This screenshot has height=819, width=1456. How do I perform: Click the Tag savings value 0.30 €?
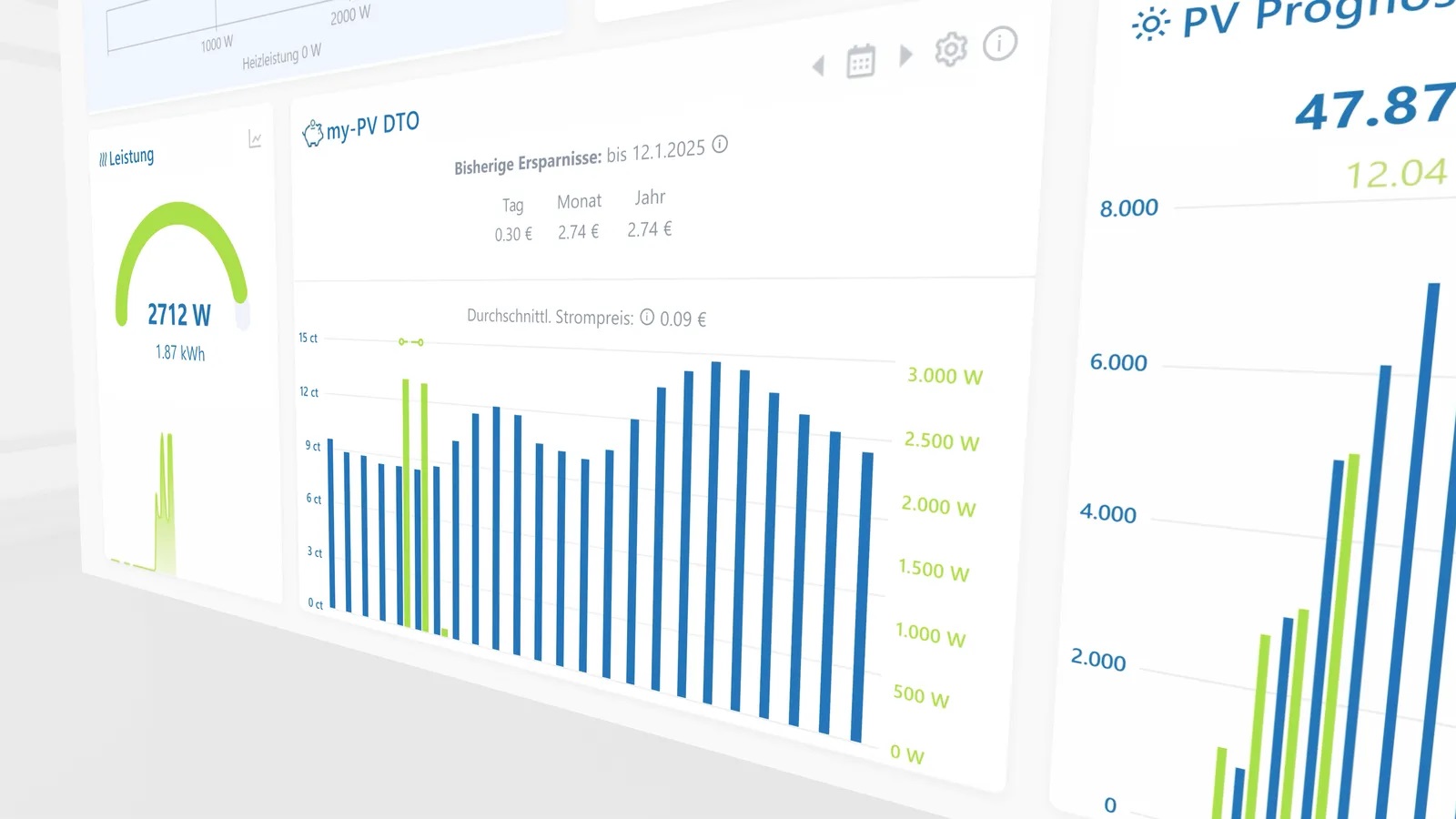(513, 235)
